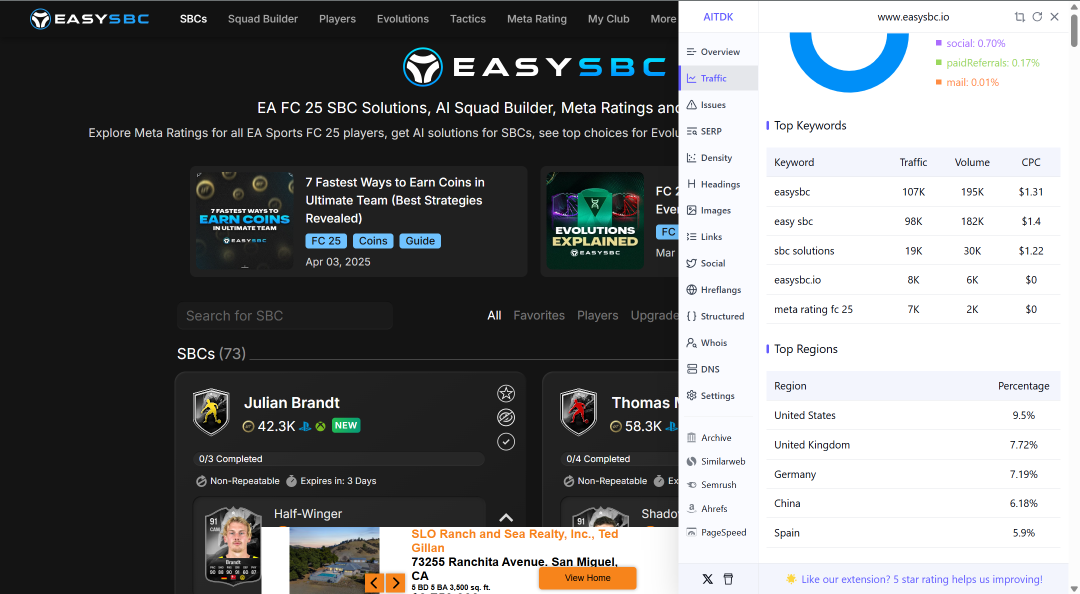Expand the More menu in navbar

click(663, 19)
